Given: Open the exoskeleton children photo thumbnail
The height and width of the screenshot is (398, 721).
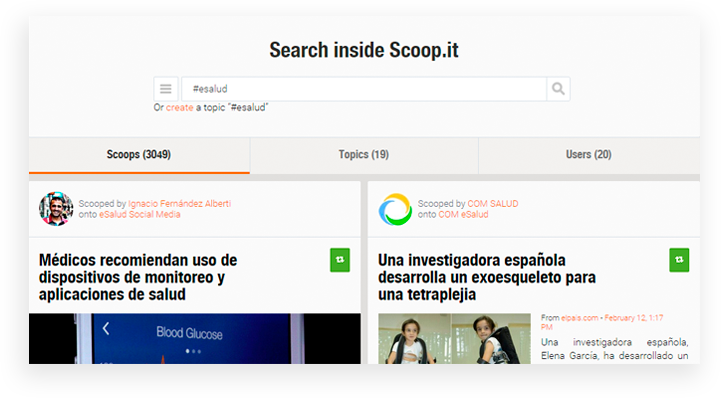Looking at the screenshot, I should click(x=454, y=339).
